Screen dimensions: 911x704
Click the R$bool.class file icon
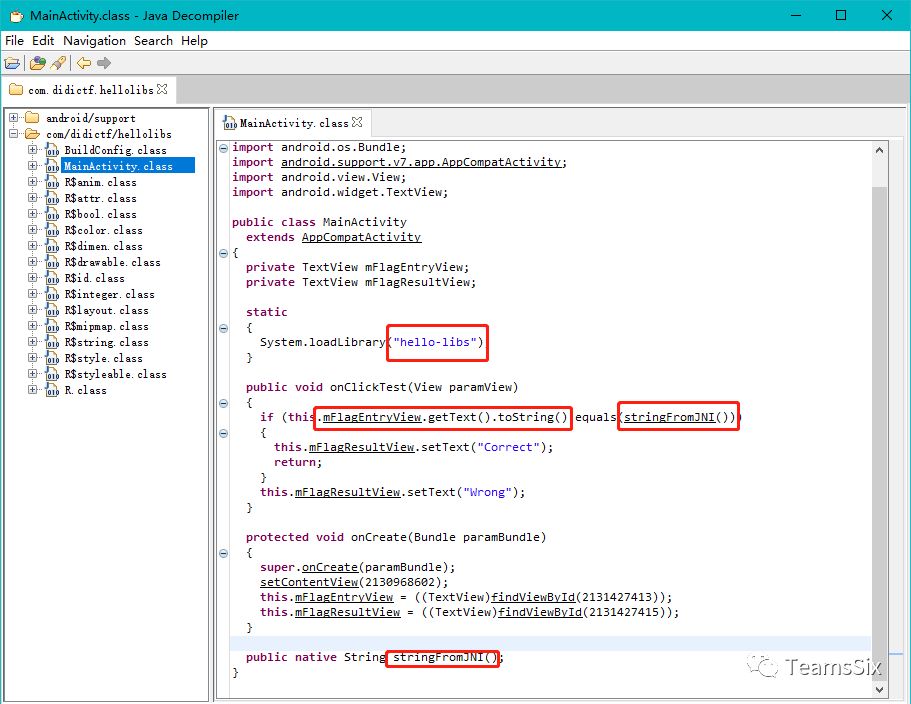(x=52, y=214)
